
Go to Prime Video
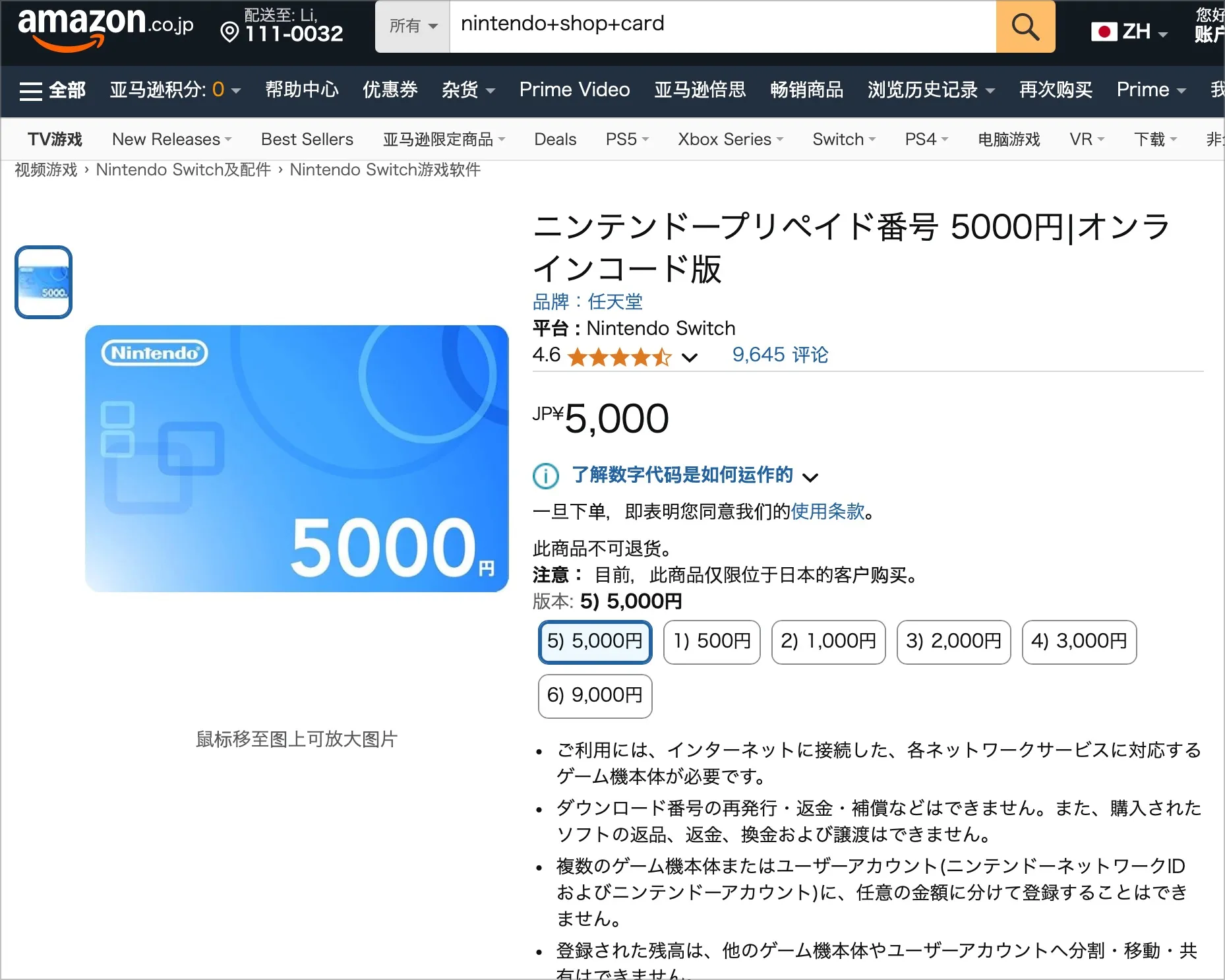pyautogui.click(x=574, y=90)
